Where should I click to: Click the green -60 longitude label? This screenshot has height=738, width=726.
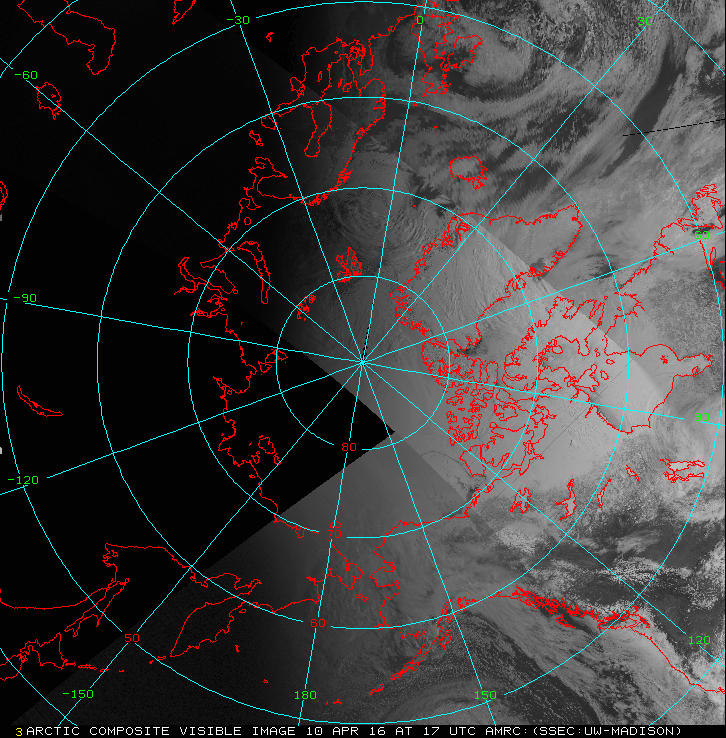26,75
